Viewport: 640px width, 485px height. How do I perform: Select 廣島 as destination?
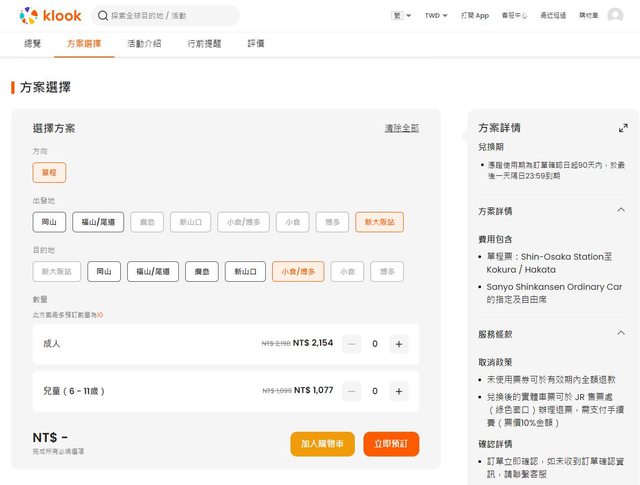pos(201,272)
